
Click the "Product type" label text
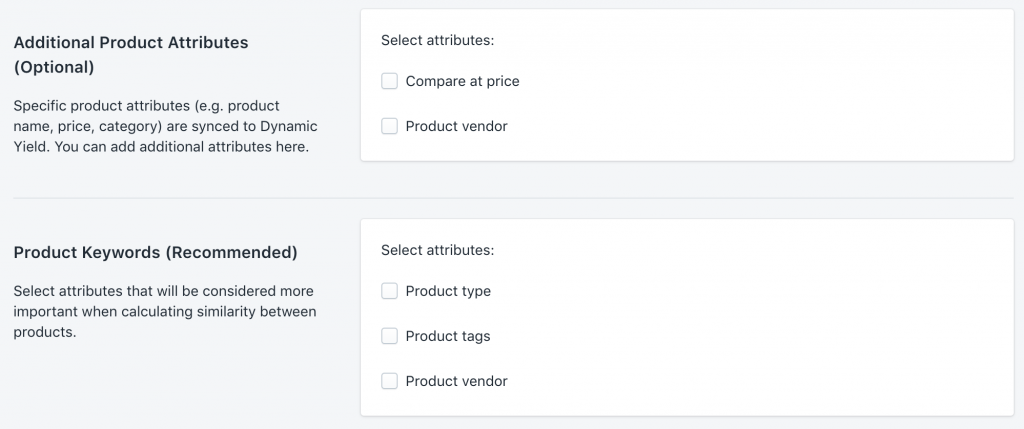tap(448, 291)
